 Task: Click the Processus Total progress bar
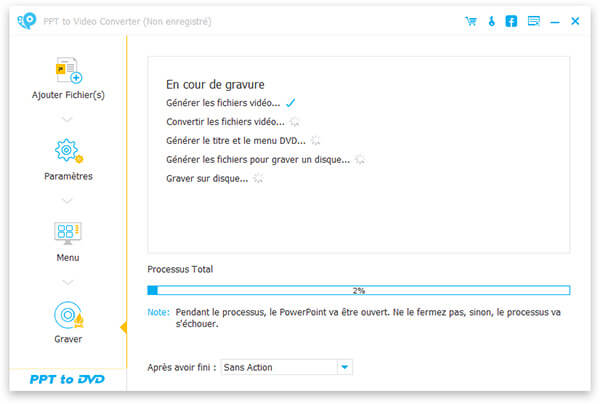click(358, 290)
